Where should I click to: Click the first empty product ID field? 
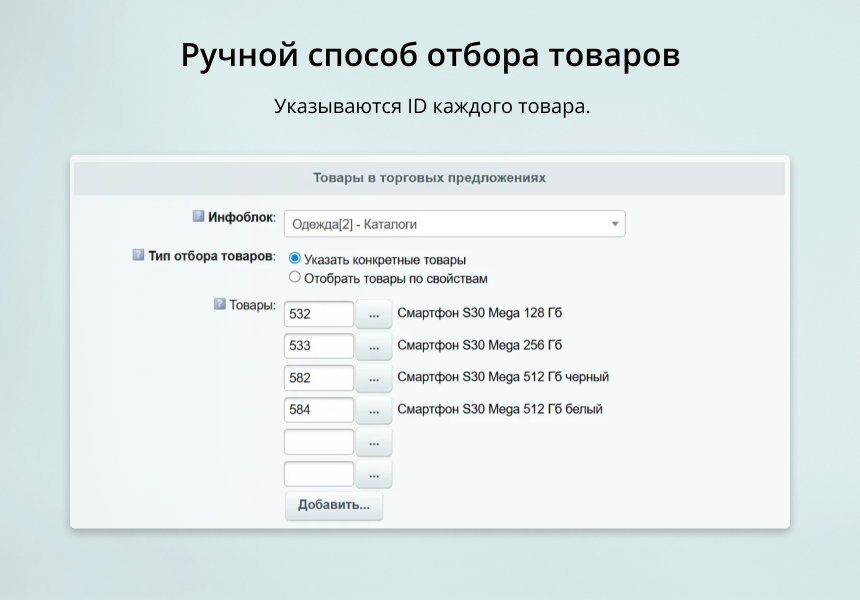(x=319, y=442)
